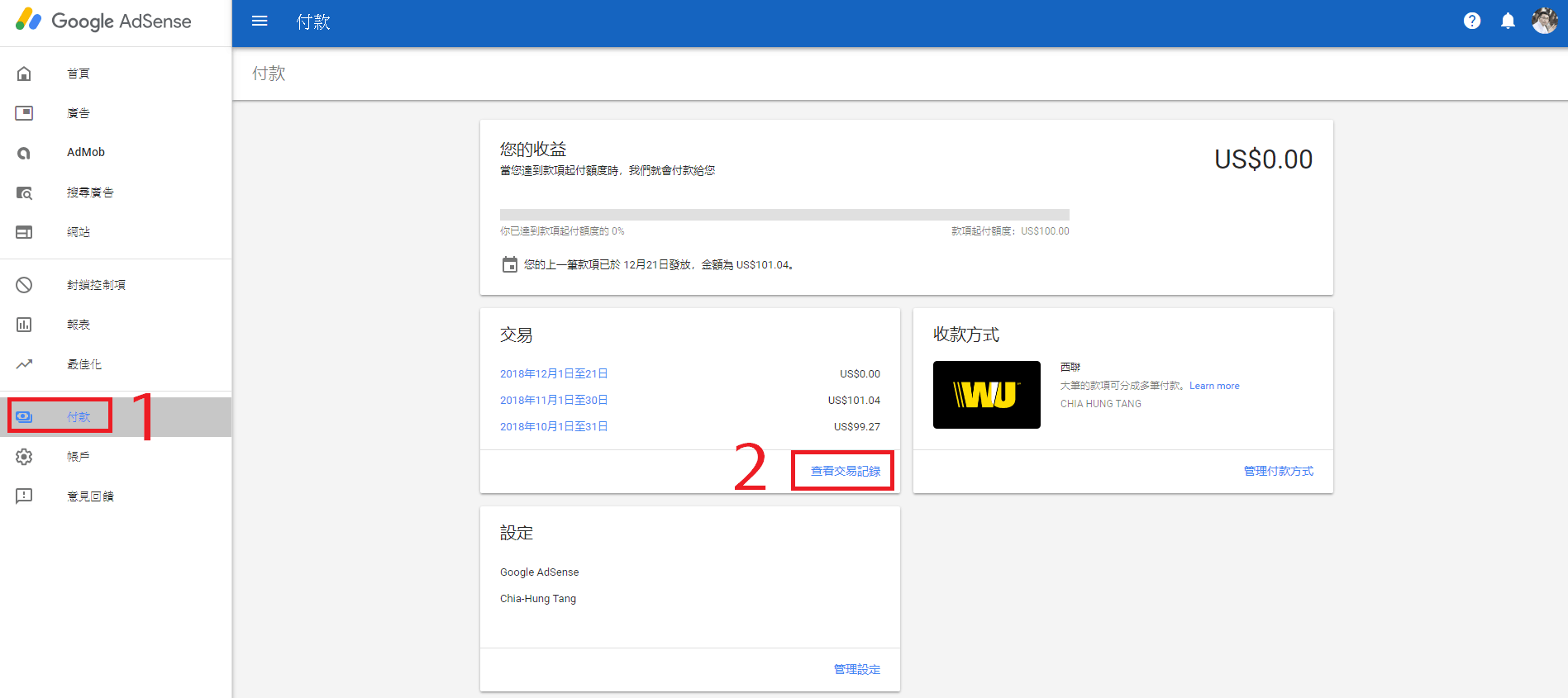Image resolution: width=1568 pixels, height=698 pixels.
Task: Click Learn more link
Action: (x=1214, y=386)
